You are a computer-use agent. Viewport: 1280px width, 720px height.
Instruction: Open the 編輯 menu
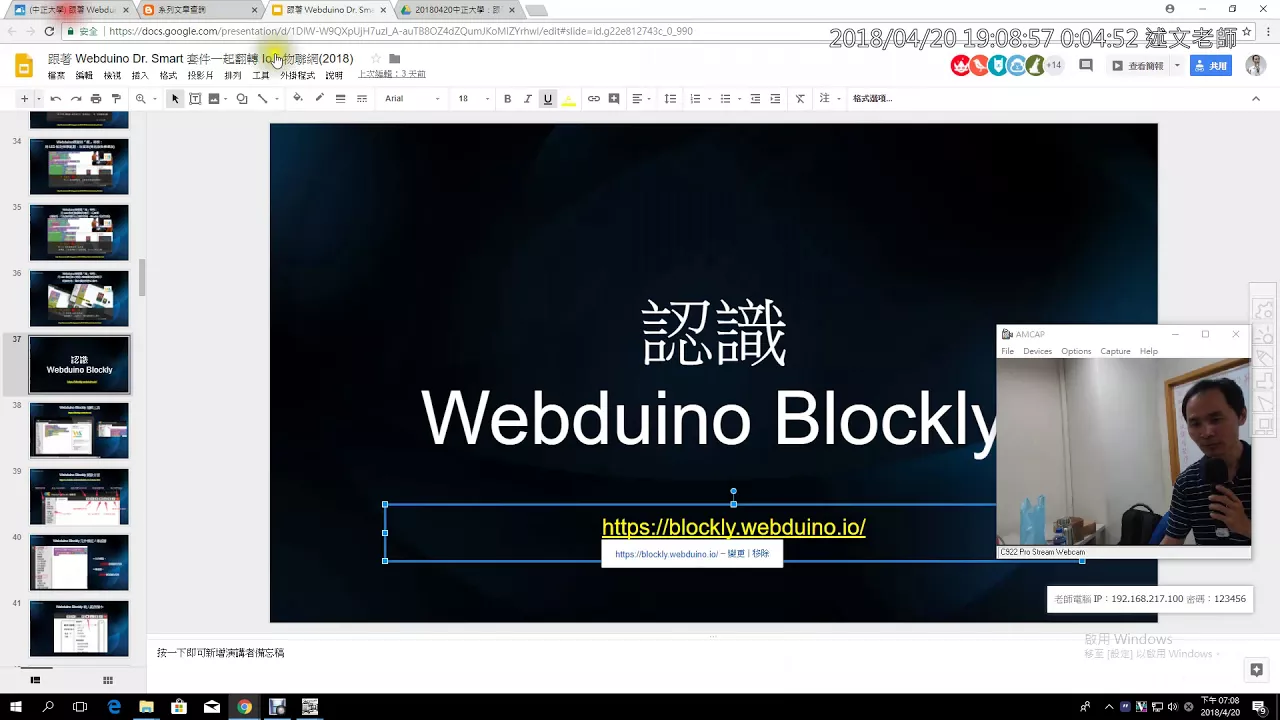[x=84, y=76]
